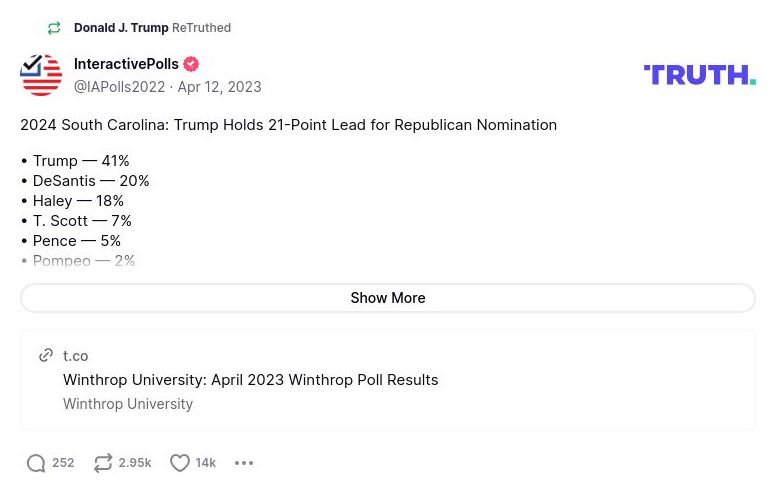Click the red verified badge next to InteractivePolls
777x493 pixels.
pyautogui.click(x=191, y=65)
